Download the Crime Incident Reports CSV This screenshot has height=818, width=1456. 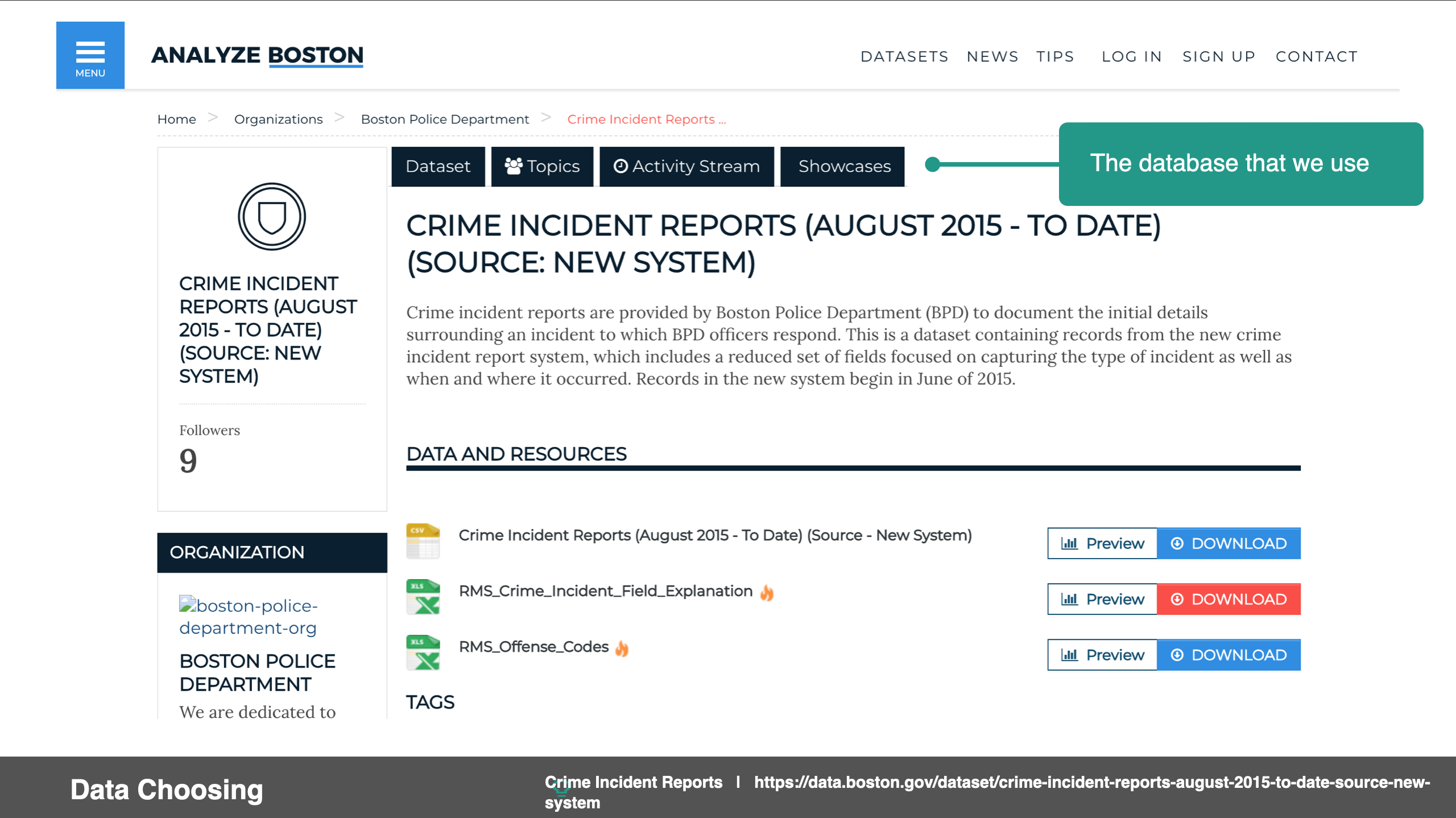point(1228,543)
